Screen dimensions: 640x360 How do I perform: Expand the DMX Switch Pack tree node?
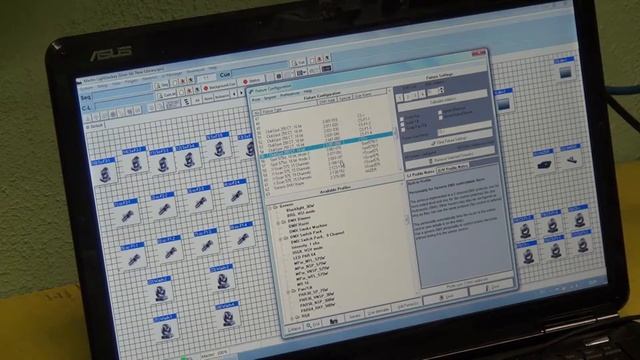[x=280, y=239]
